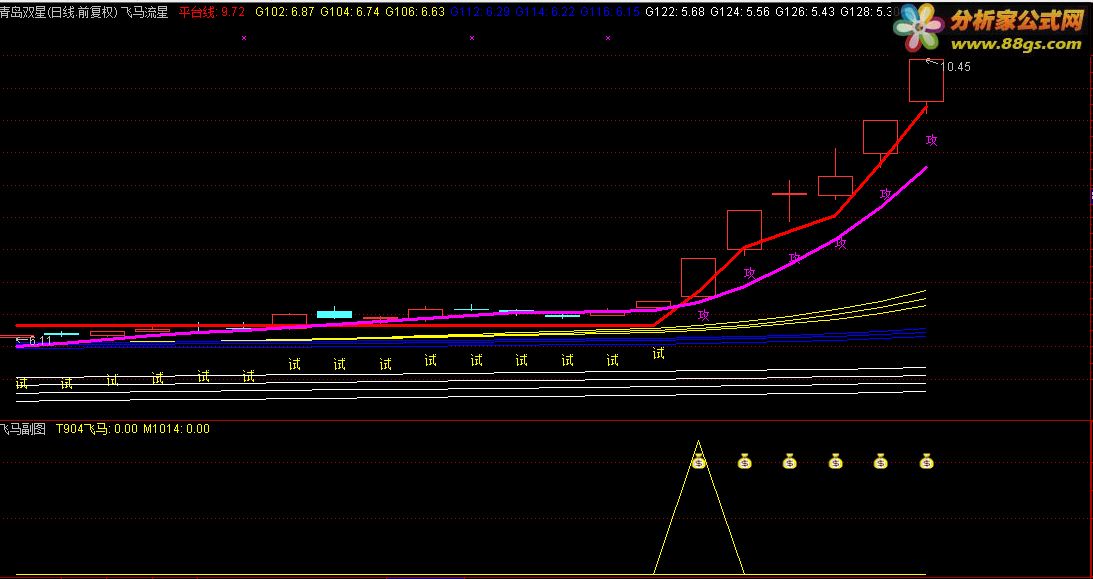Click the 飞马副图 sub-chart title
The height and width of the screenshot is (579, 1093).
(23, 429)
